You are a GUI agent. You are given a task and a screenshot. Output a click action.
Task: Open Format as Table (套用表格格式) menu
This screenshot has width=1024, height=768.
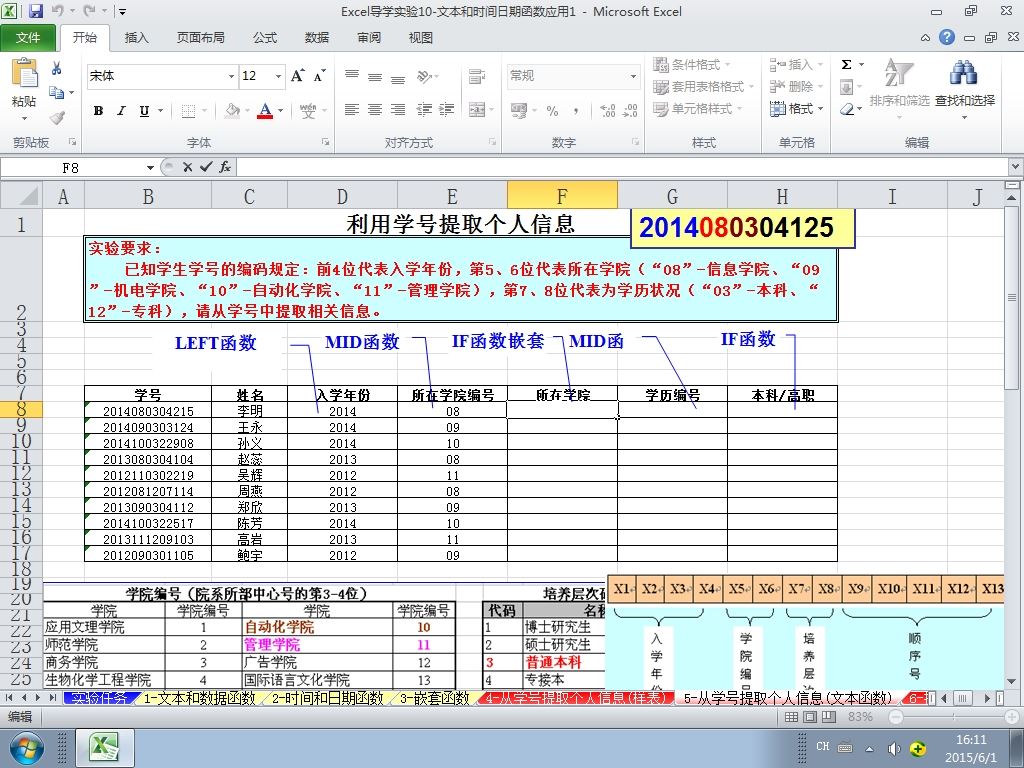pos(703,86)
